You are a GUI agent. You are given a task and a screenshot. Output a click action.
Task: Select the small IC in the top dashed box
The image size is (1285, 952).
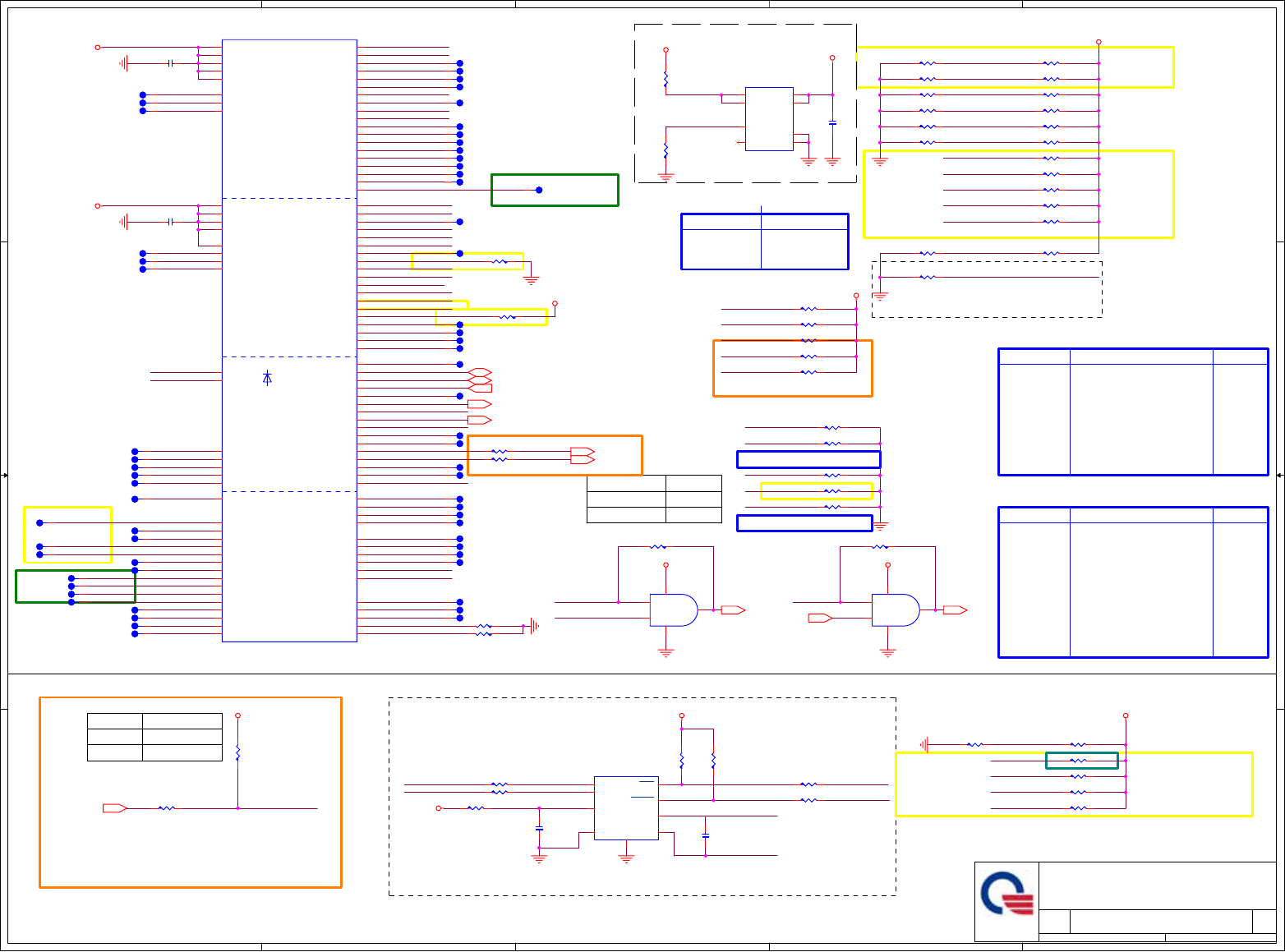(769, 119)
